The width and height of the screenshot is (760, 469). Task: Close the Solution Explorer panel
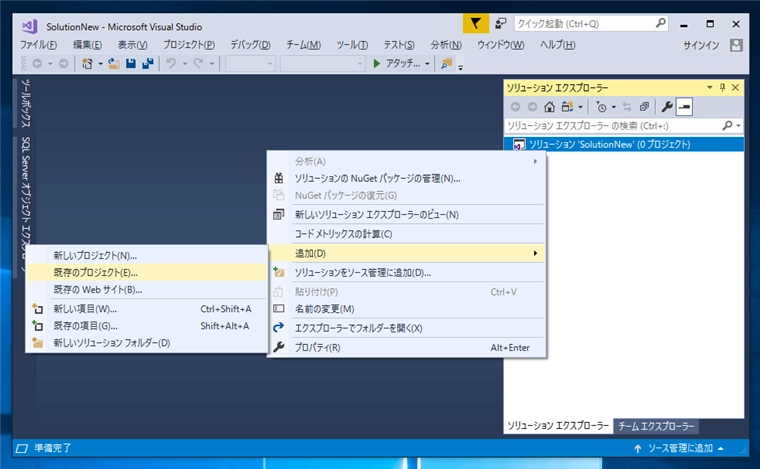735,87
